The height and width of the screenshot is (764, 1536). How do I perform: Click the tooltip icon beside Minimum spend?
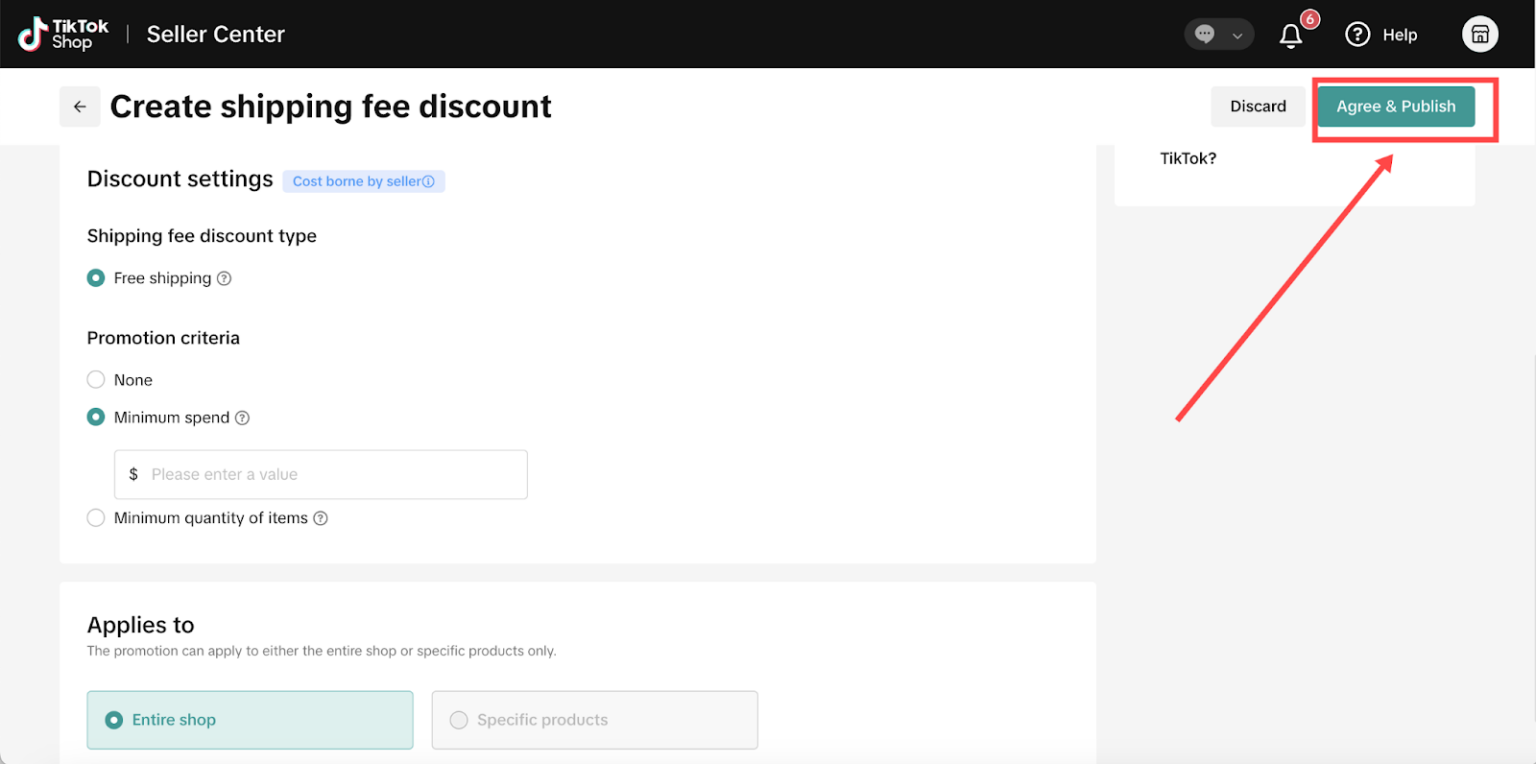click(242, 417)
